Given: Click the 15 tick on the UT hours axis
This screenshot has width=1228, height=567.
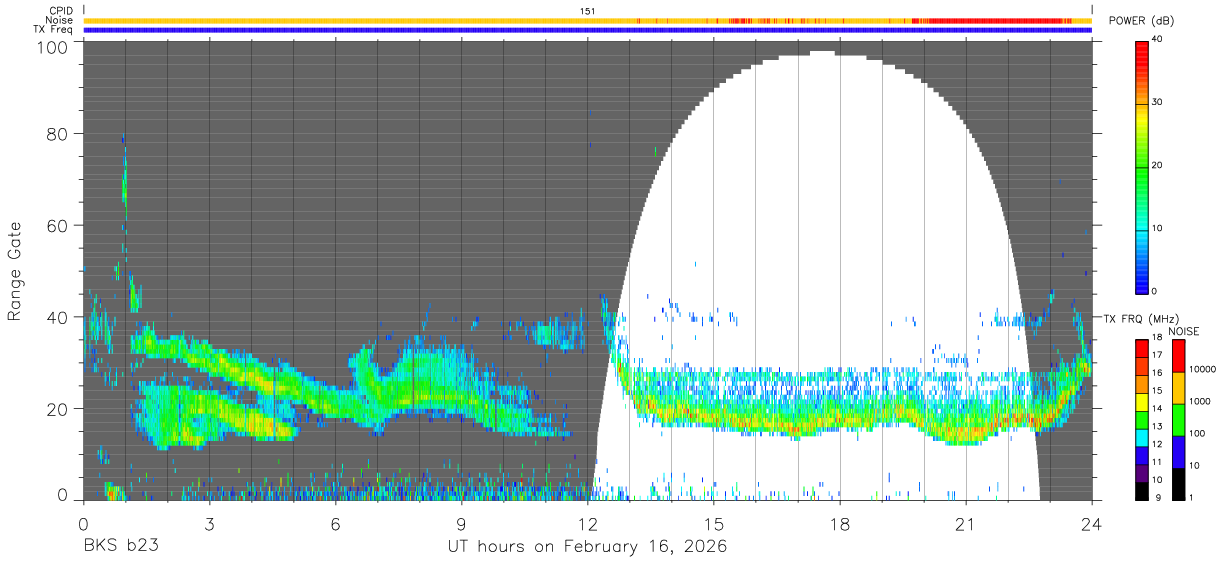Looking at the screenshot, I should (713, 523).
